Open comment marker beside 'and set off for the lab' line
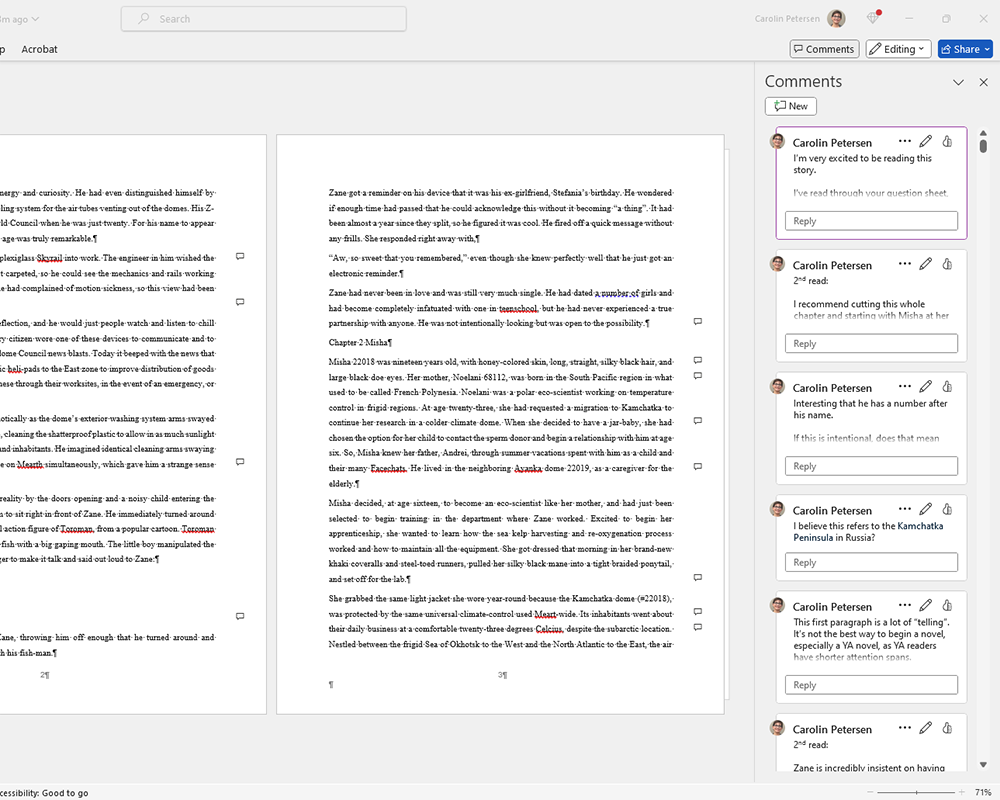This screenshot has height=800, width=1000. (698, 577)
